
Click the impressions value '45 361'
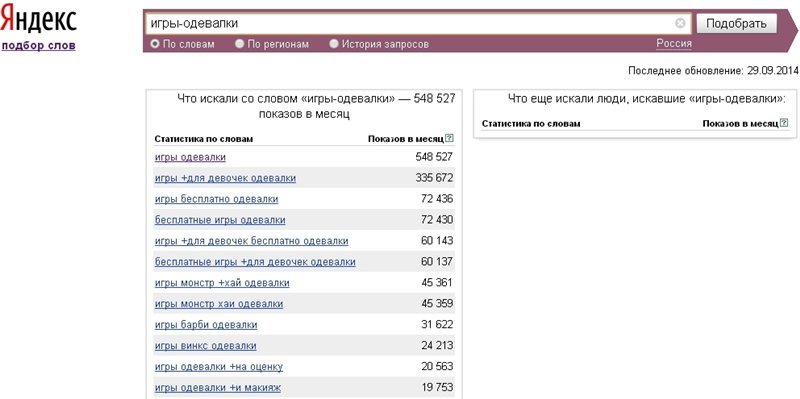[x=437, y=283]
